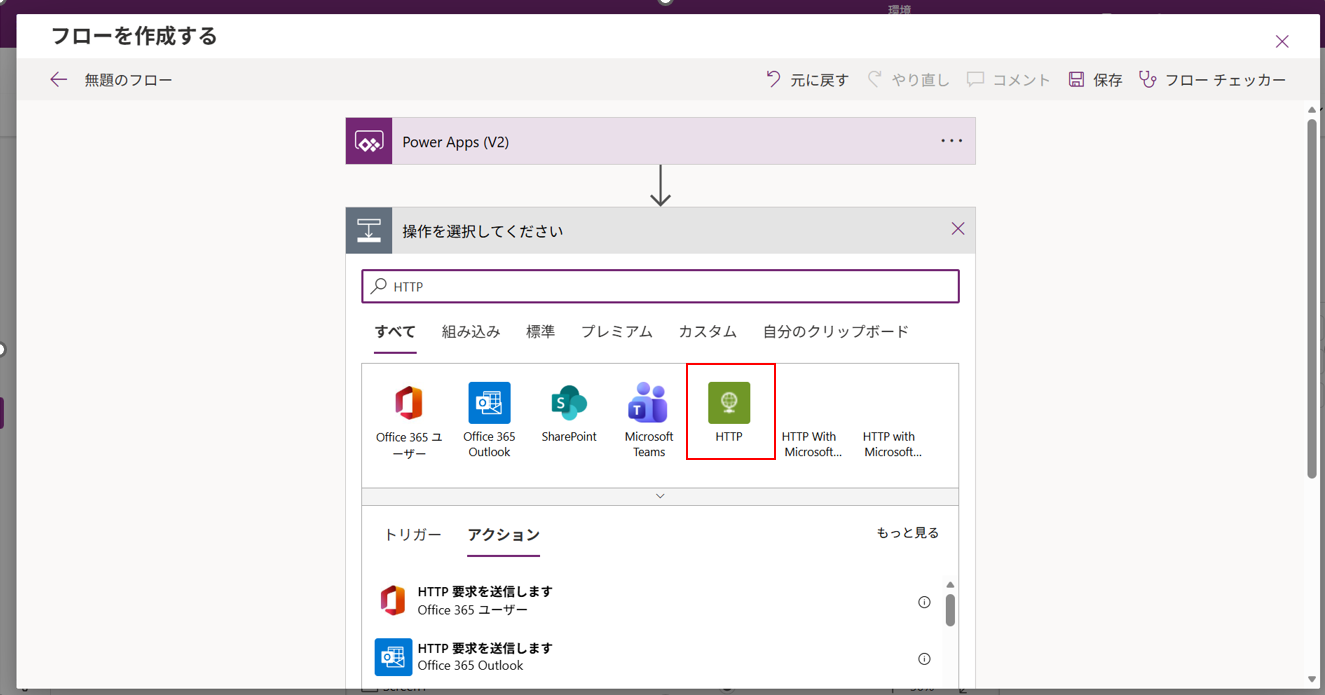
Task: Select the first HTTP With Microsoft connector
Action: [811, 444]
